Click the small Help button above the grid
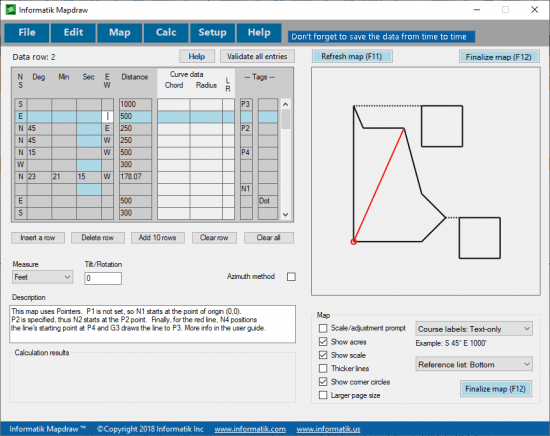Image resolution: width=550 pixels, height=436 pixels. [197, 56]
